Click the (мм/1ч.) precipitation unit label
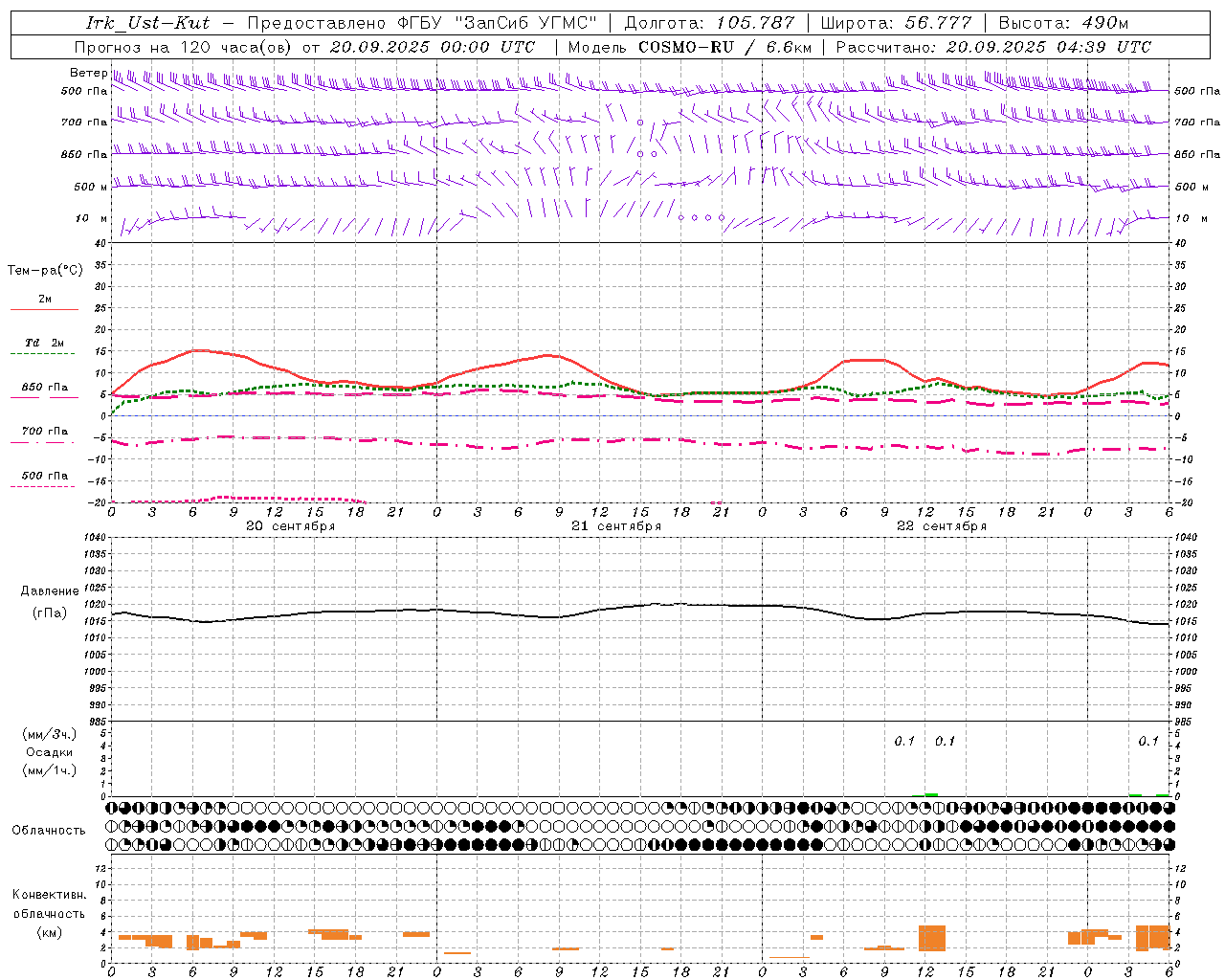The height and width of the screenshot is (980, 1225). pos(50,770)
